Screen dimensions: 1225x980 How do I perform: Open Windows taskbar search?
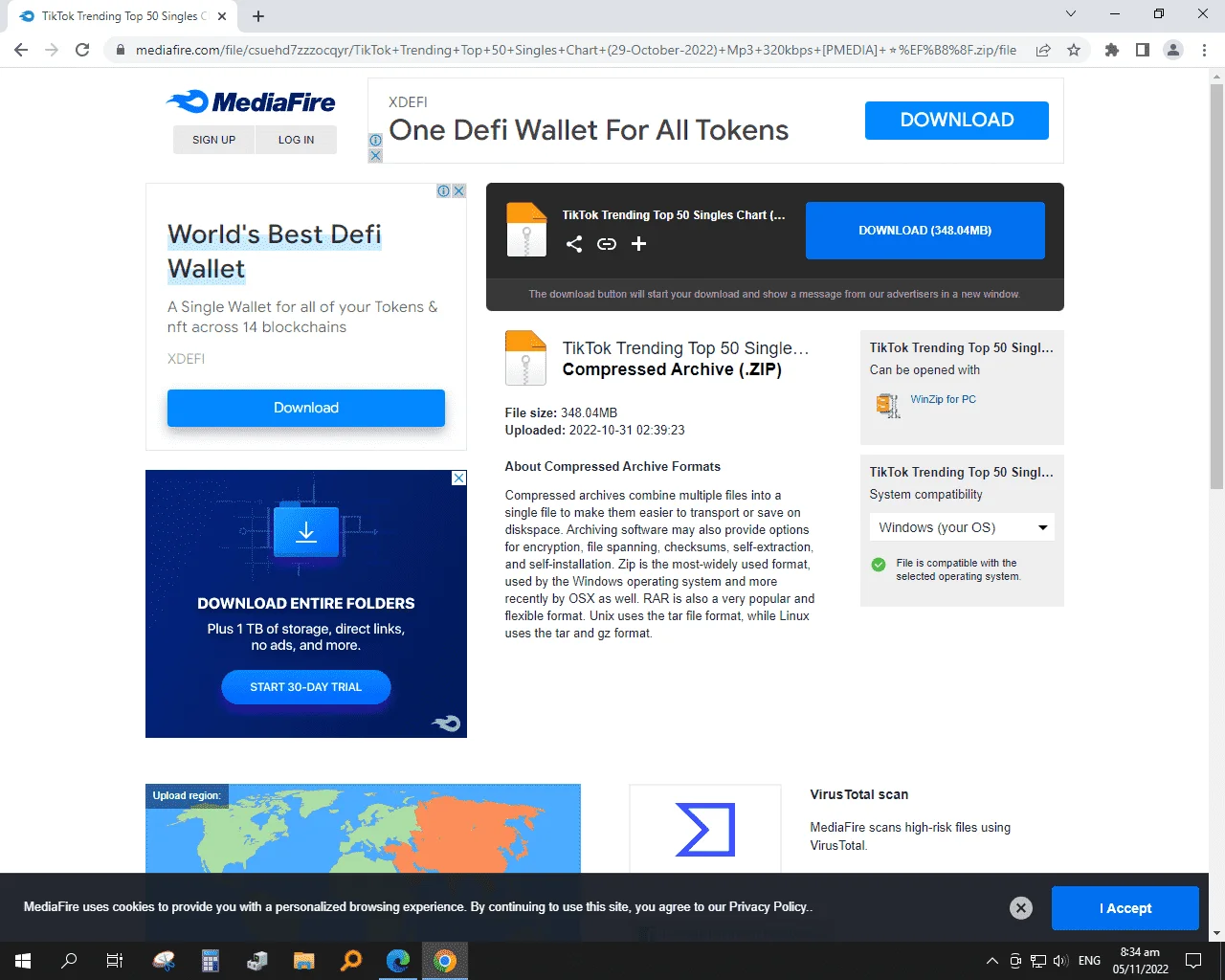tap(69, 961)
